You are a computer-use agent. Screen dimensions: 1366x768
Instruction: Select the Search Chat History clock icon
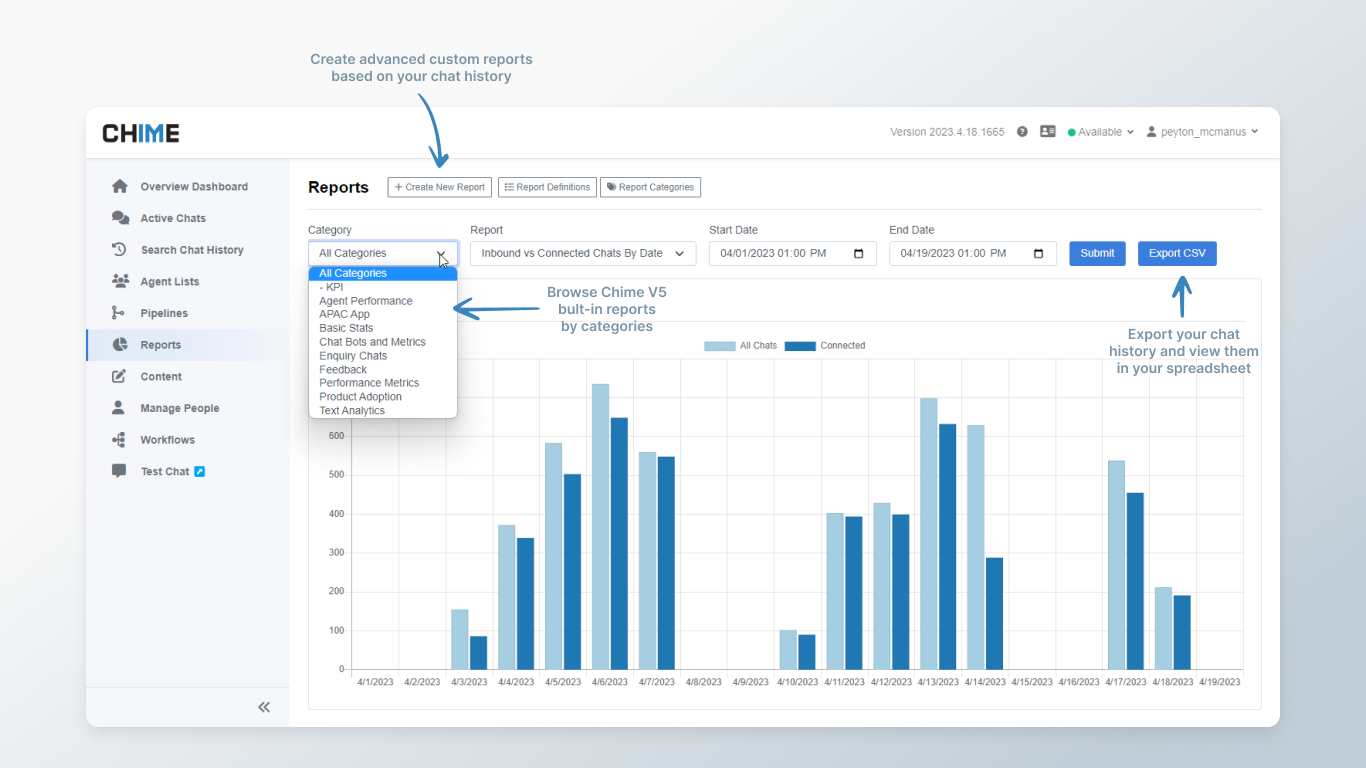click(x=120, y=250)
